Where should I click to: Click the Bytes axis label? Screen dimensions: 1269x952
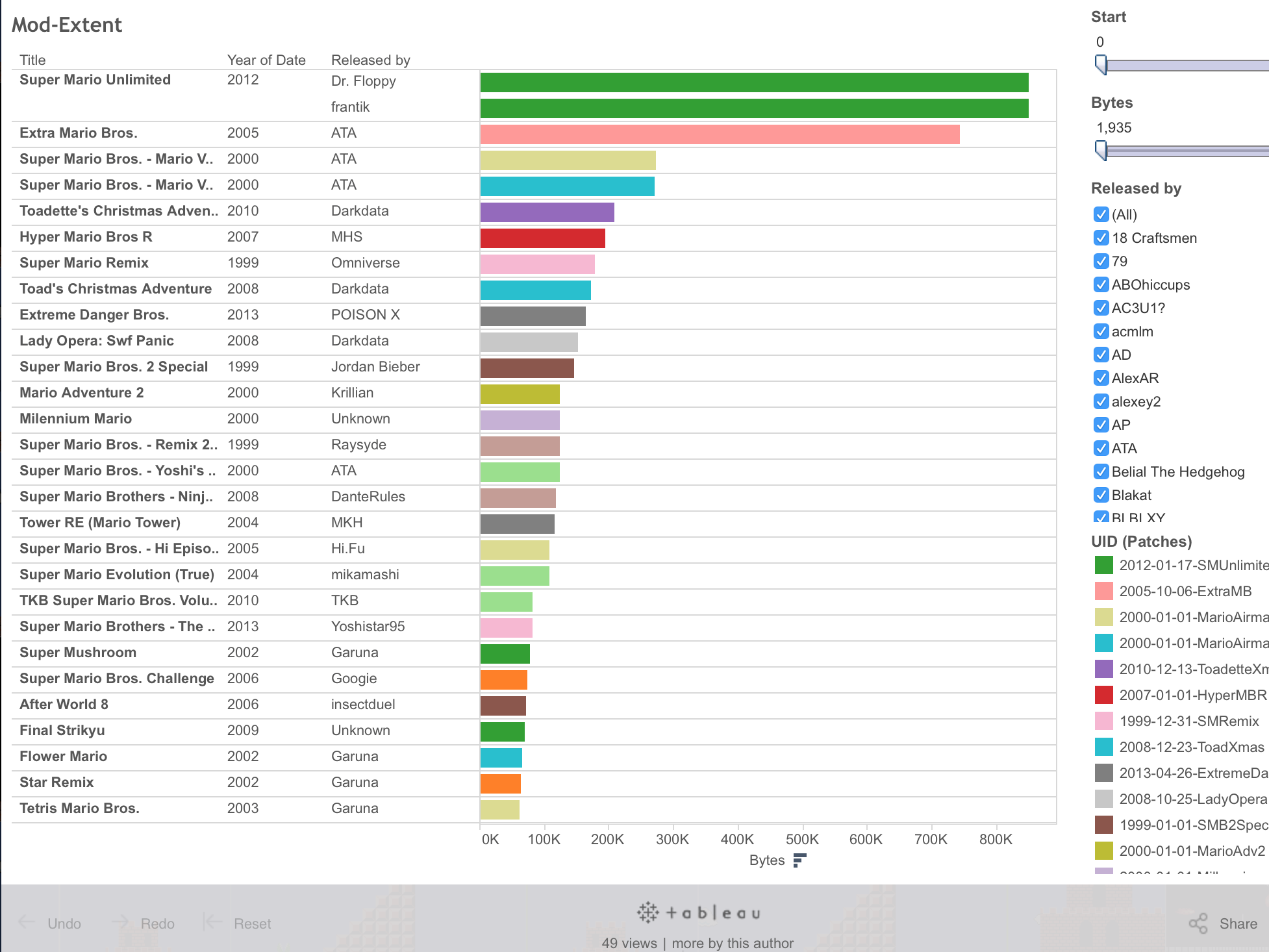tap(767, 860)
